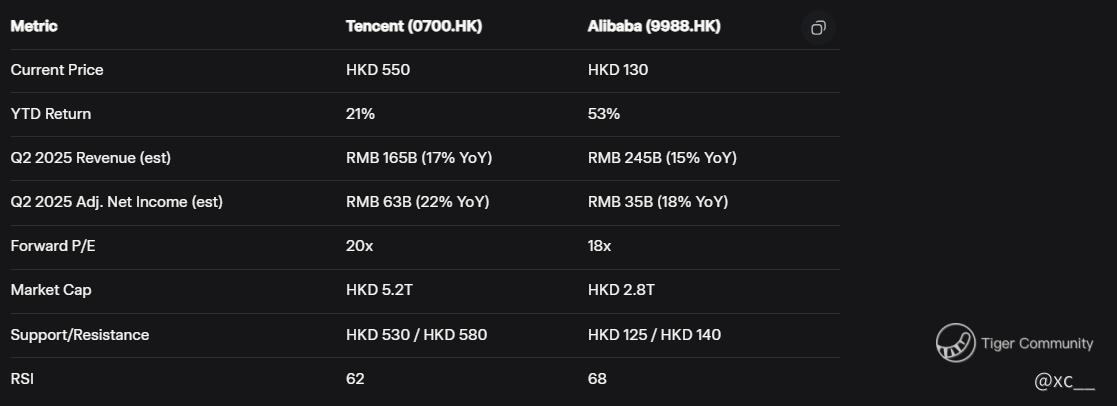Viewport: 1117px width, 406px height.
Task: Click the Tiger Community watermark text
Action: pyautogui.click(x=1037, y=343)
